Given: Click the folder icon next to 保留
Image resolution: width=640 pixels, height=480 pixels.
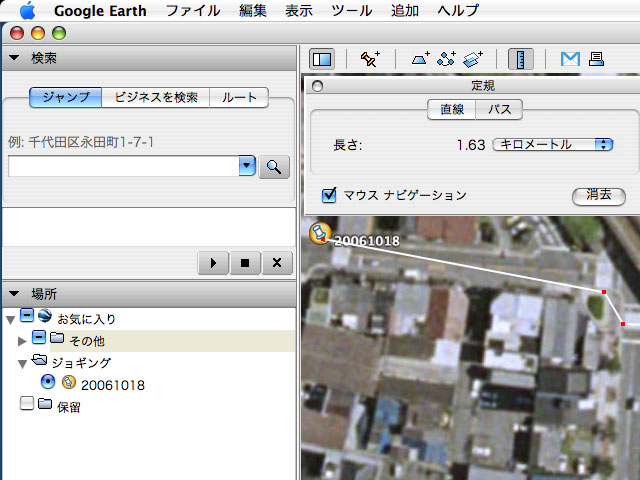Looking at the screenshot, I should (45, 404).
